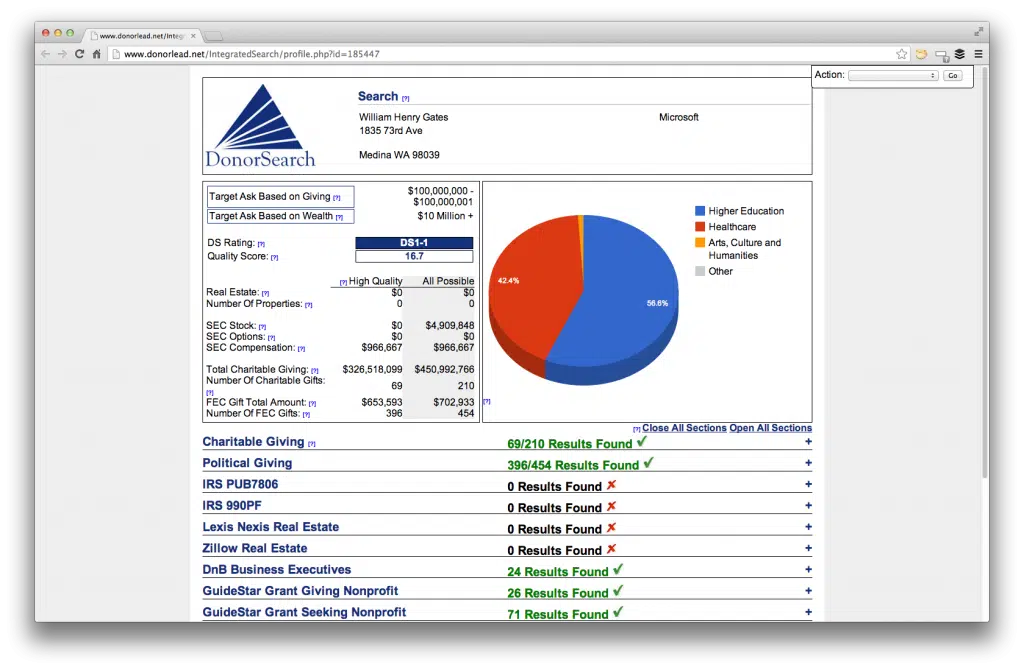Click the blue Higher Education legend swatch
Viewport: 1024px width, 670px height.
pyautogui.click(x=700, y=211)
